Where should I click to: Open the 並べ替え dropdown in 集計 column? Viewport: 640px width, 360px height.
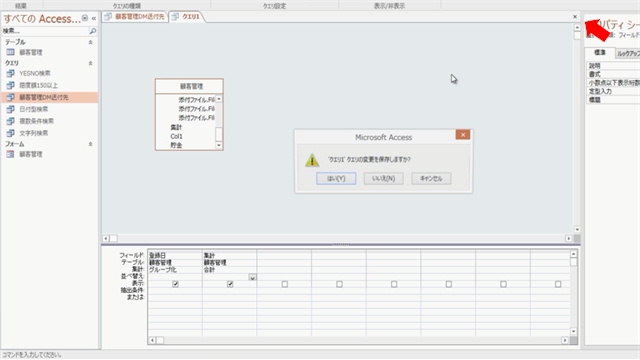pos(253,277)
